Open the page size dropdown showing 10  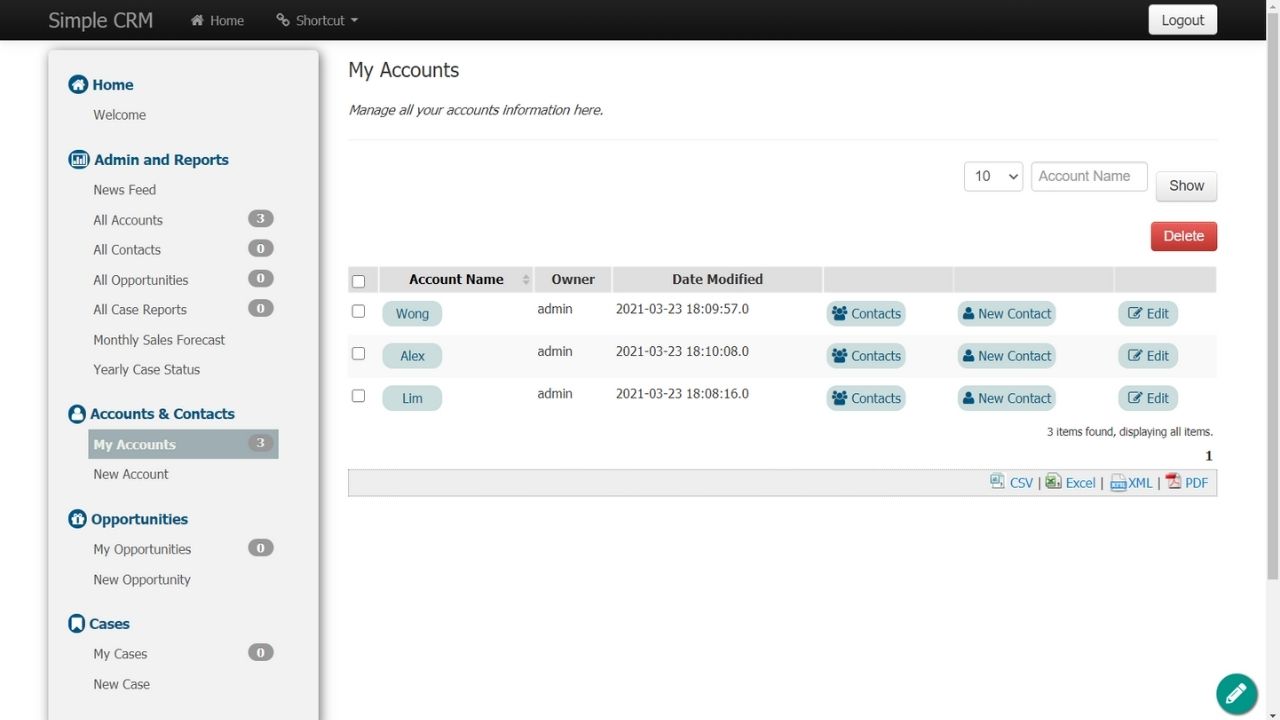point(992,176)
